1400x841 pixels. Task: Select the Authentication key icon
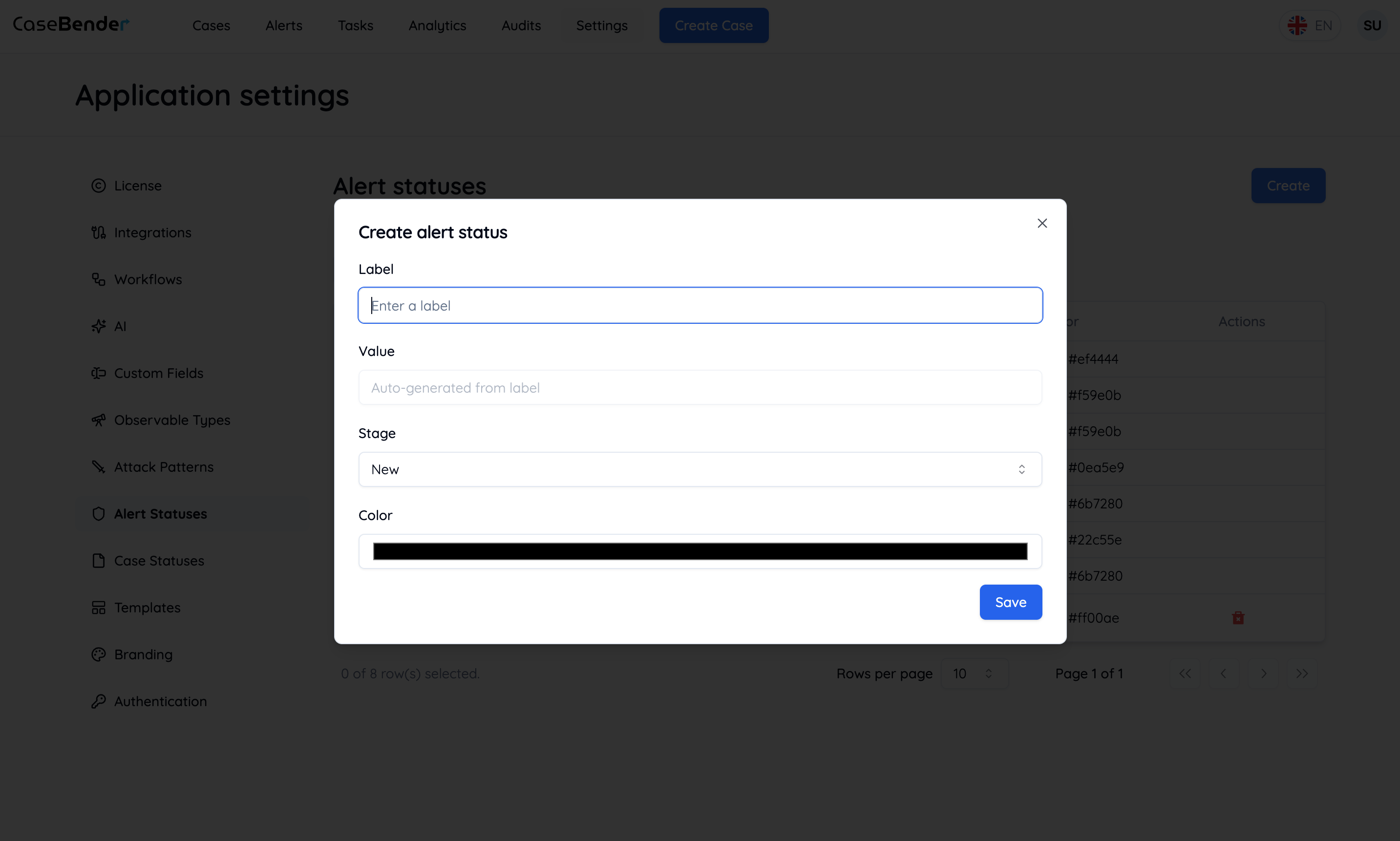[99, 701]
